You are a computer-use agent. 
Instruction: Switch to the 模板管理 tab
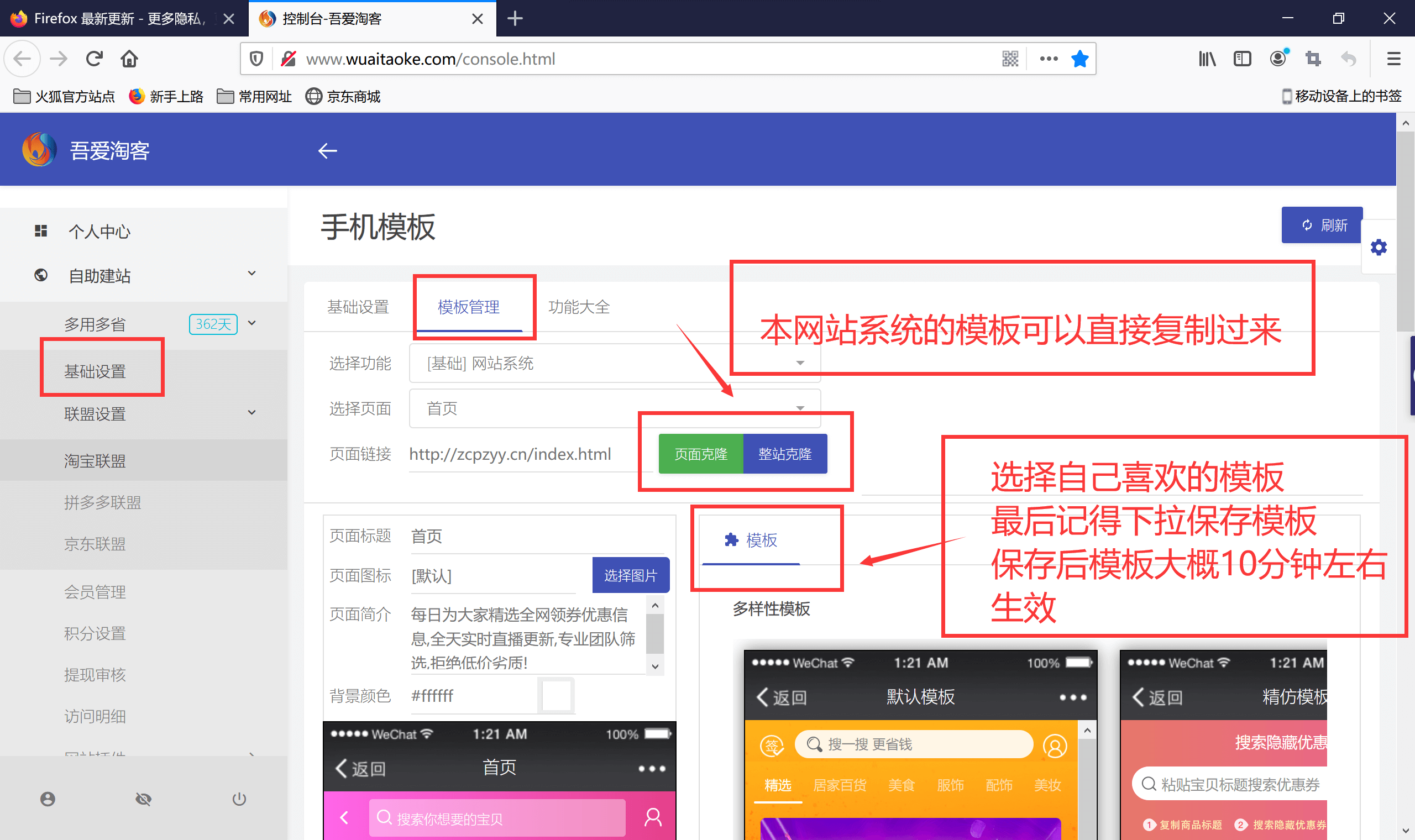469,307
